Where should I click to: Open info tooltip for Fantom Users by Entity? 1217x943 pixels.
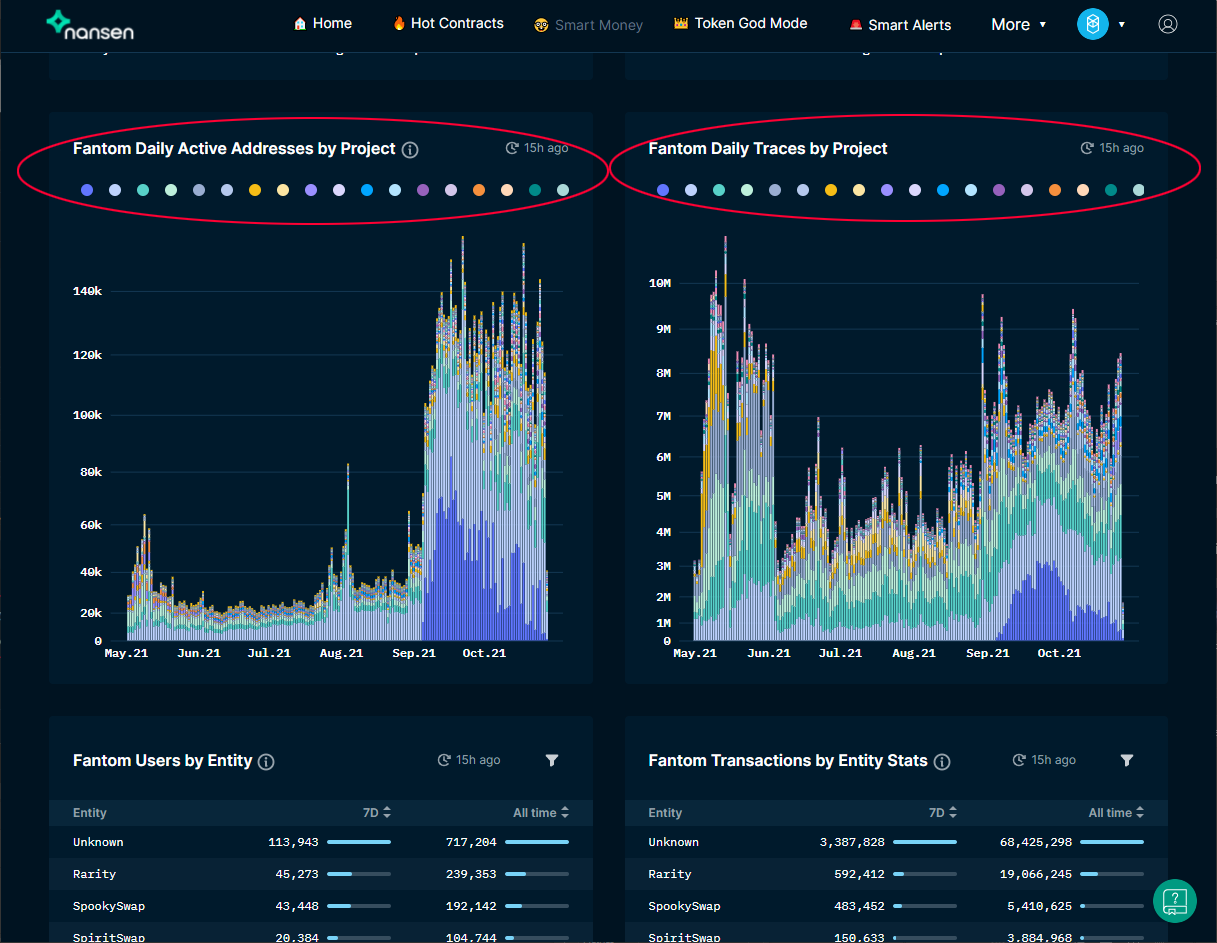pos(266,760)
